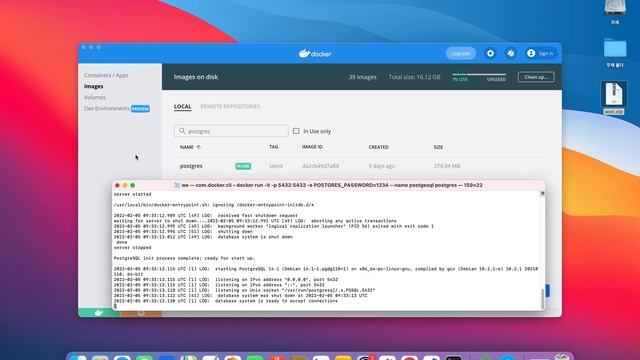Select the zip file icon on desktop
This screenshot has width=640, height=360.
pyautogui.click(x=614, y=93)
